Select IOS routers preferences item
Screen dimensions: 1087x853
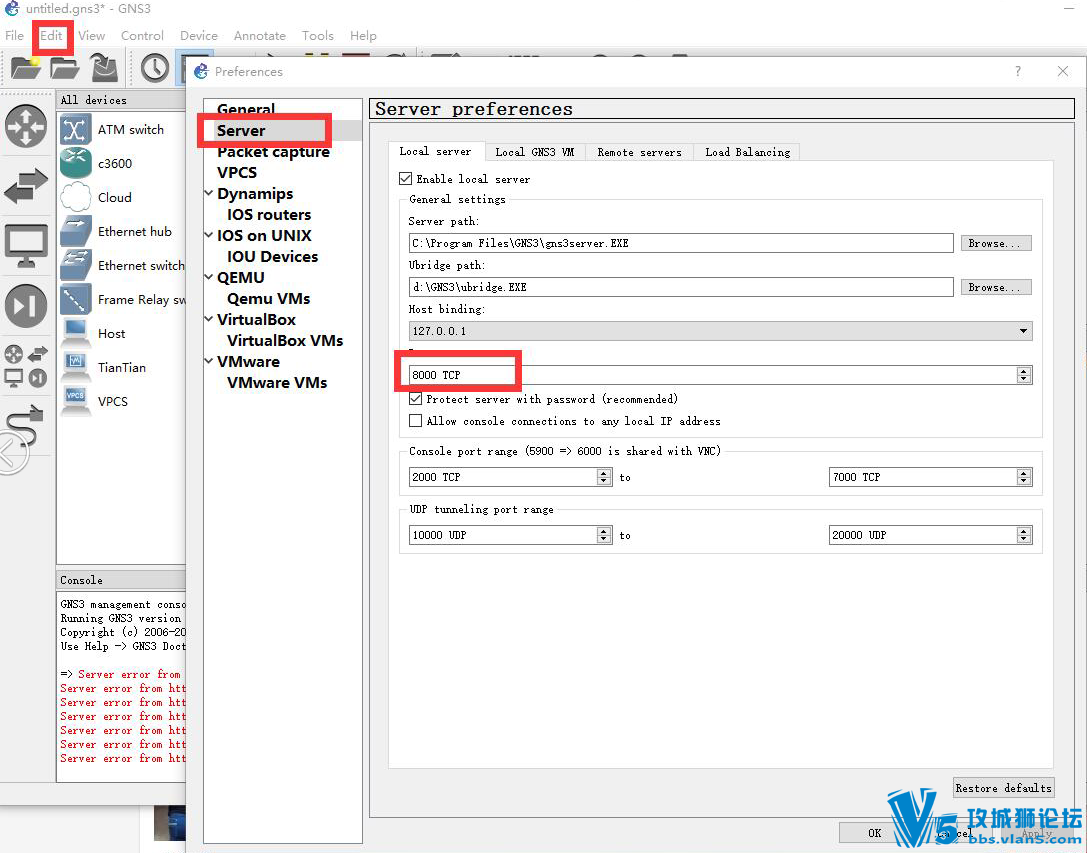[269, 214]
